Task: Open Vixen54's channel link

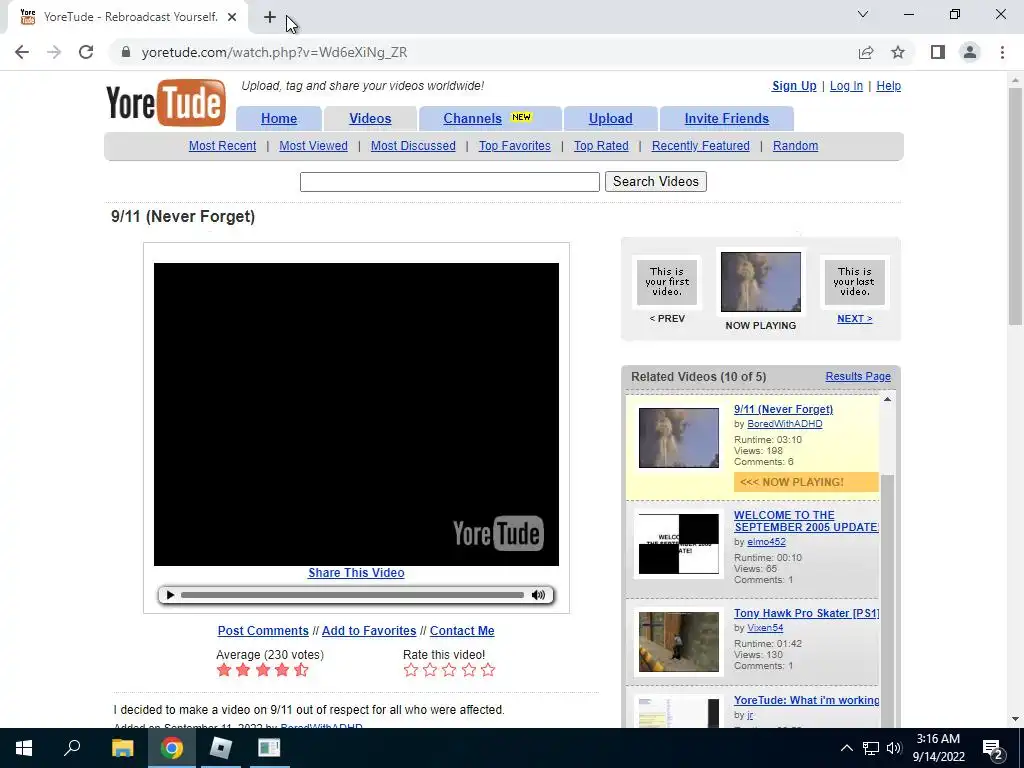Action: click(x=765, y=628)
